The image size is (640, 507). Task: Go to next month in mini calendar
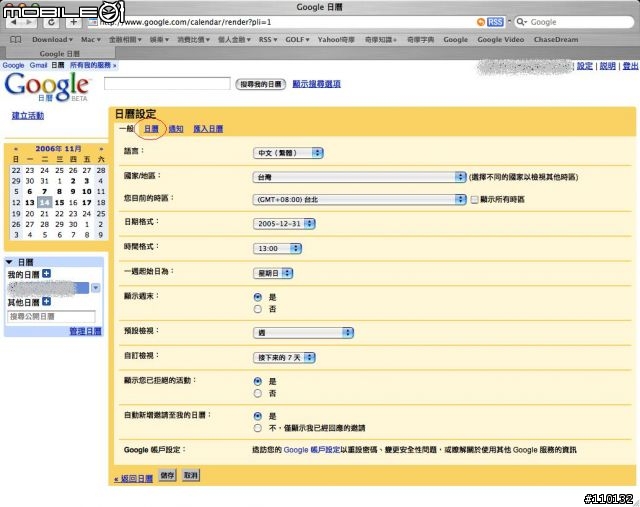click(101, 149)
